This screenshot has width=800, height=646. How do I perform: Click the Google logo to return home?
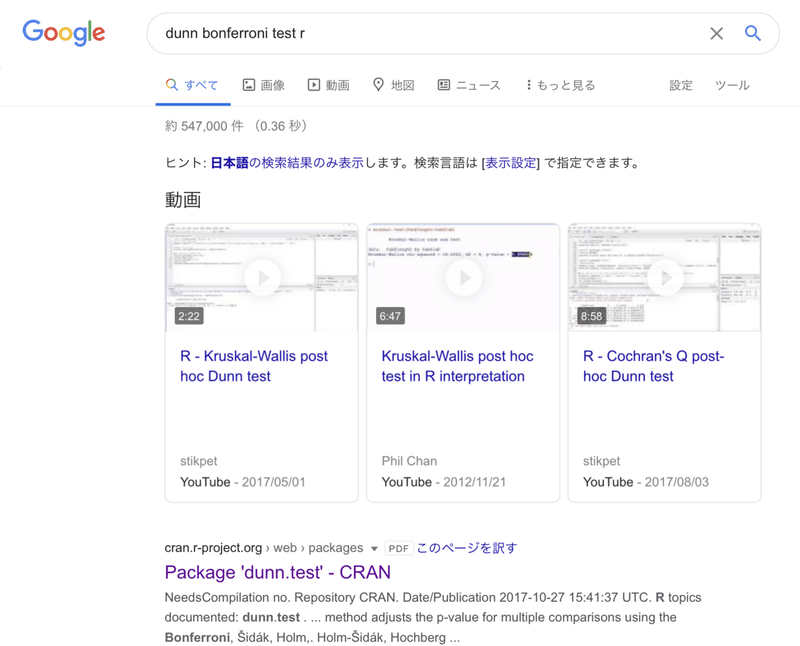click(x=62, y=32)
